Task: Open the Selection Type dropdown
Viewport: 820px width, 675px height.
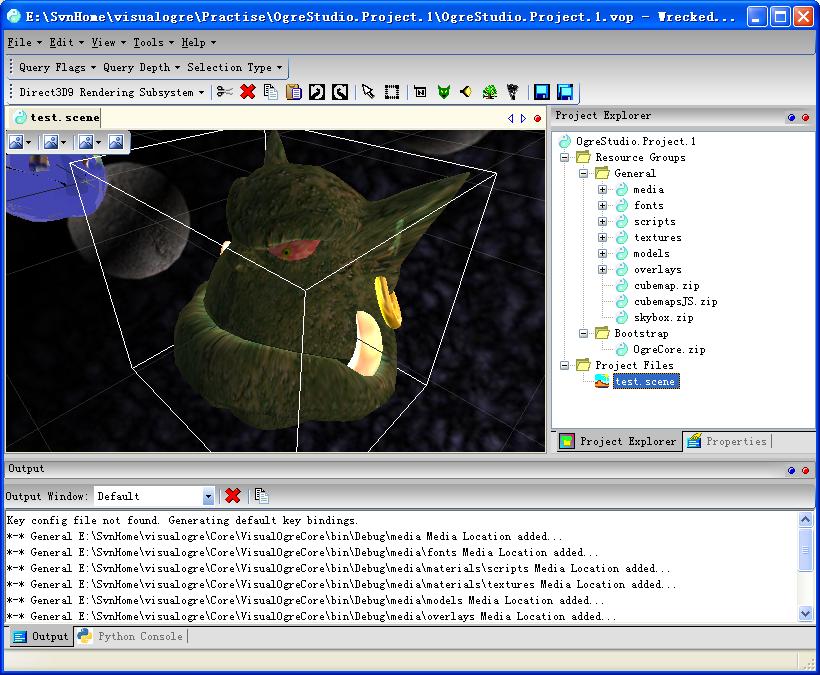Action: 234,67
